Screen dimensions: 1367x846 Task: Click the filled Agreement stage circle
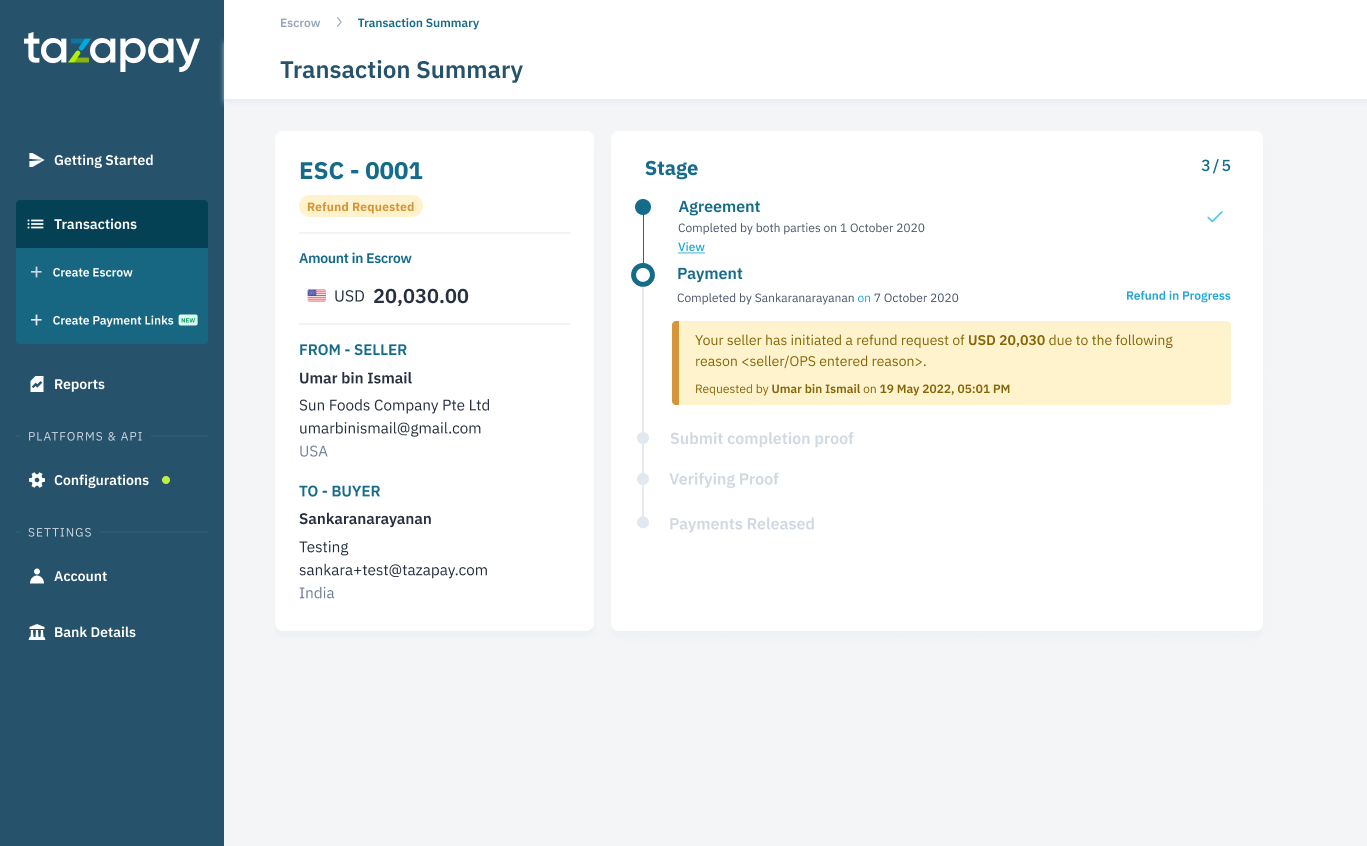click(x=642, y=208)
